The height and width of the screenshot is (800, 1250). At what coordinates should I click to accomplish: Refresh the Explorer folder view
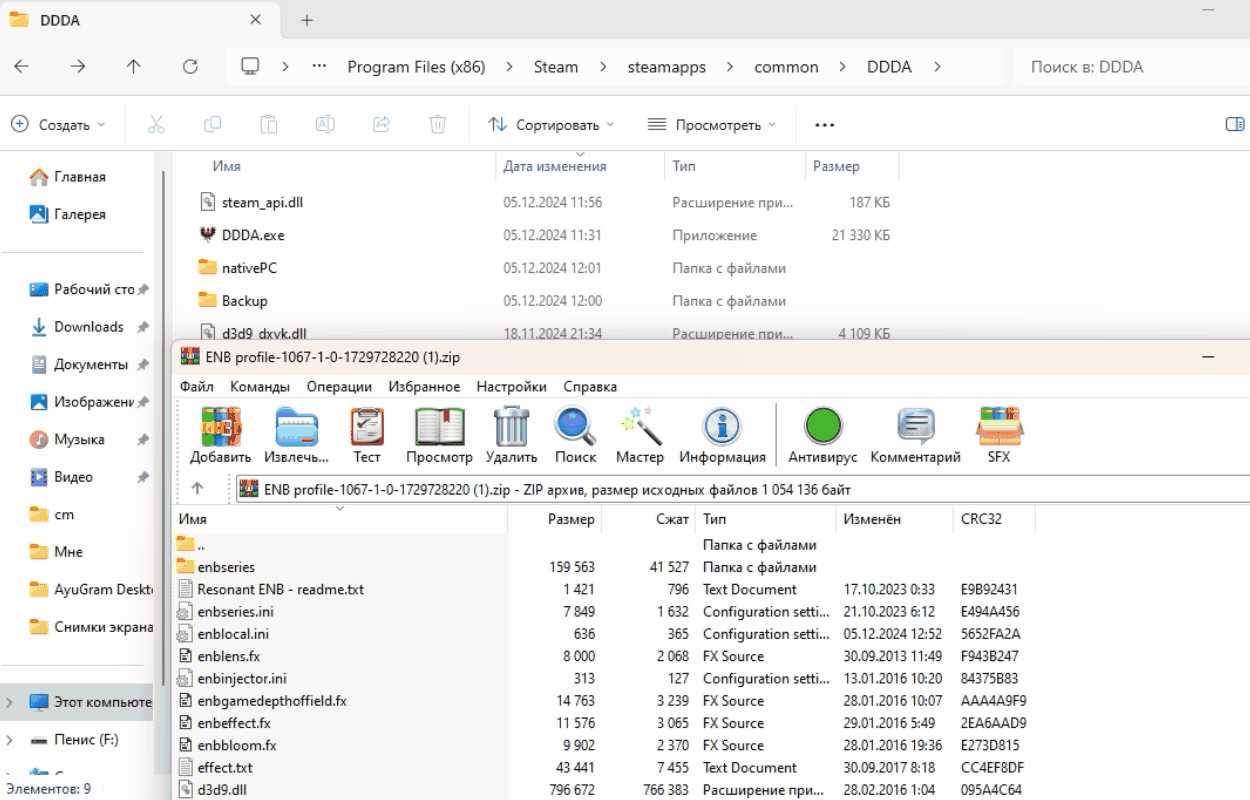(x=190, y=67)
